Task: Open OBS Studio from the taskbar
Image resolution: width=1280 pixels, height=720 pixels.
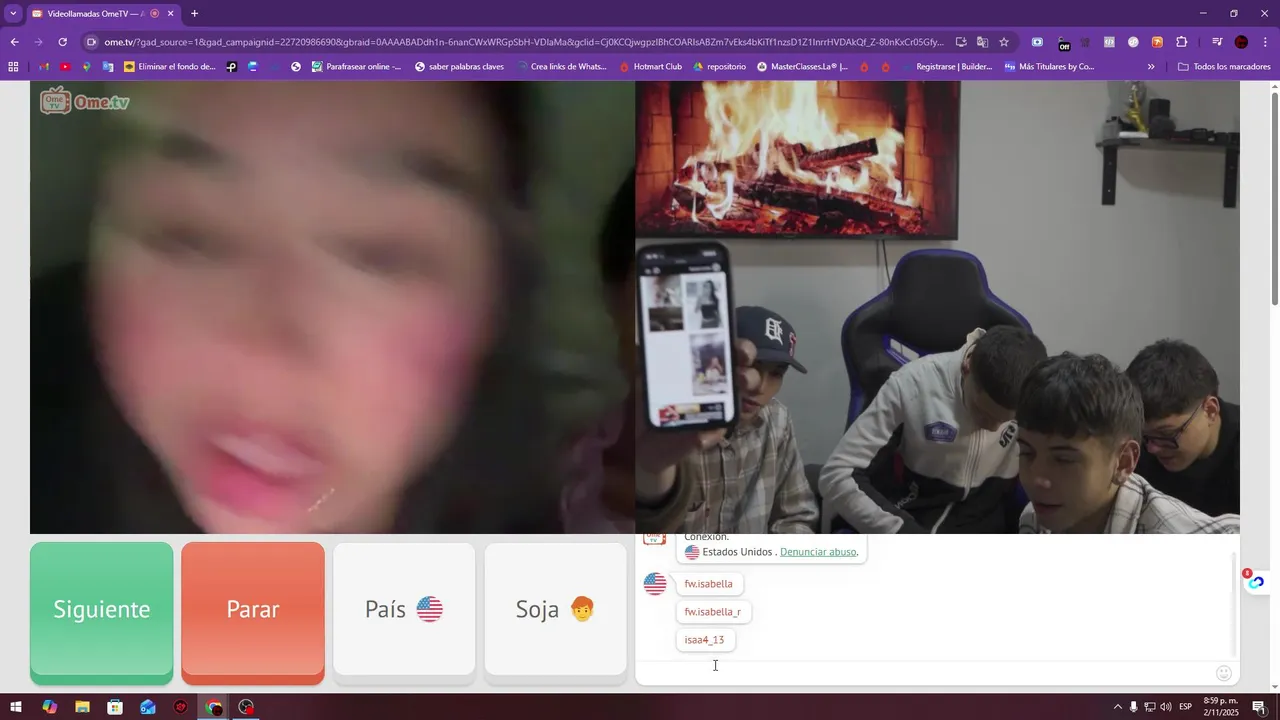Action: (x=246, y=707)
